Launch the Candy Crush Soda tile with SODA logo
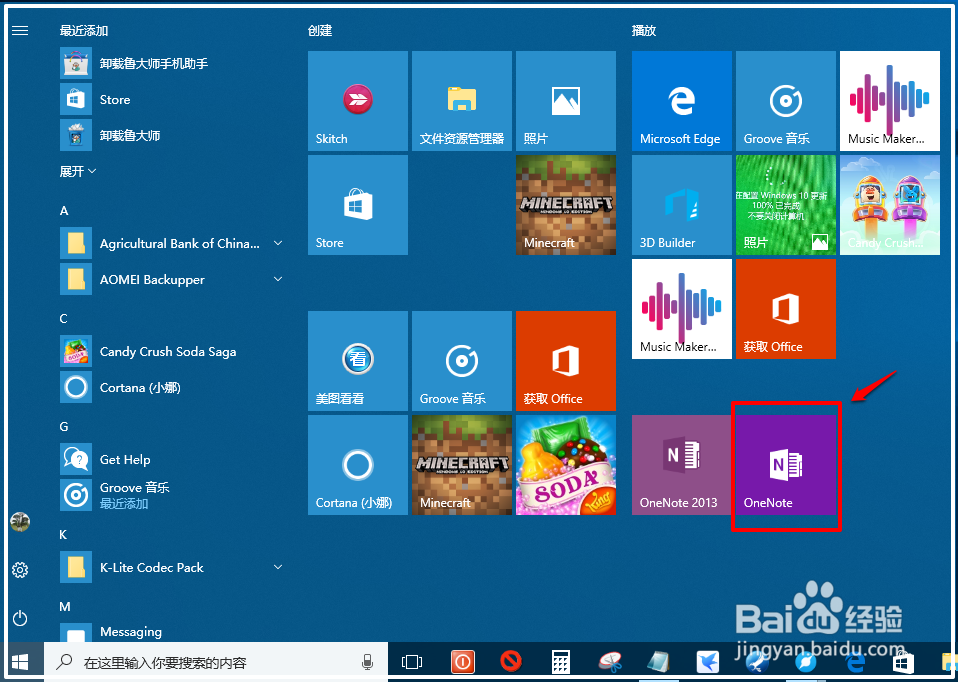Image resolution: width=958 pixels, height=682 pixels. click(x=565, y=464)
